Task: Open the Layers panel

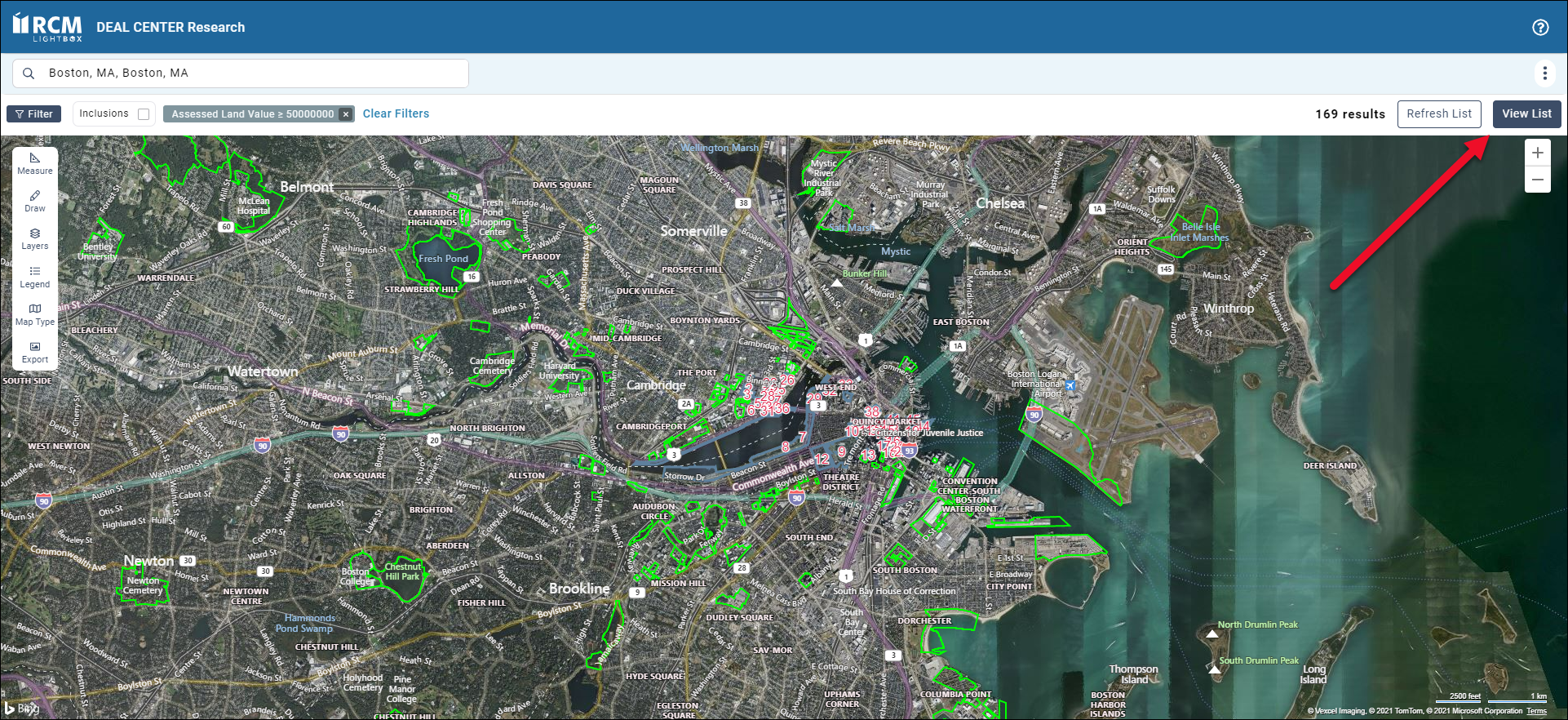Action: (34, 238)
